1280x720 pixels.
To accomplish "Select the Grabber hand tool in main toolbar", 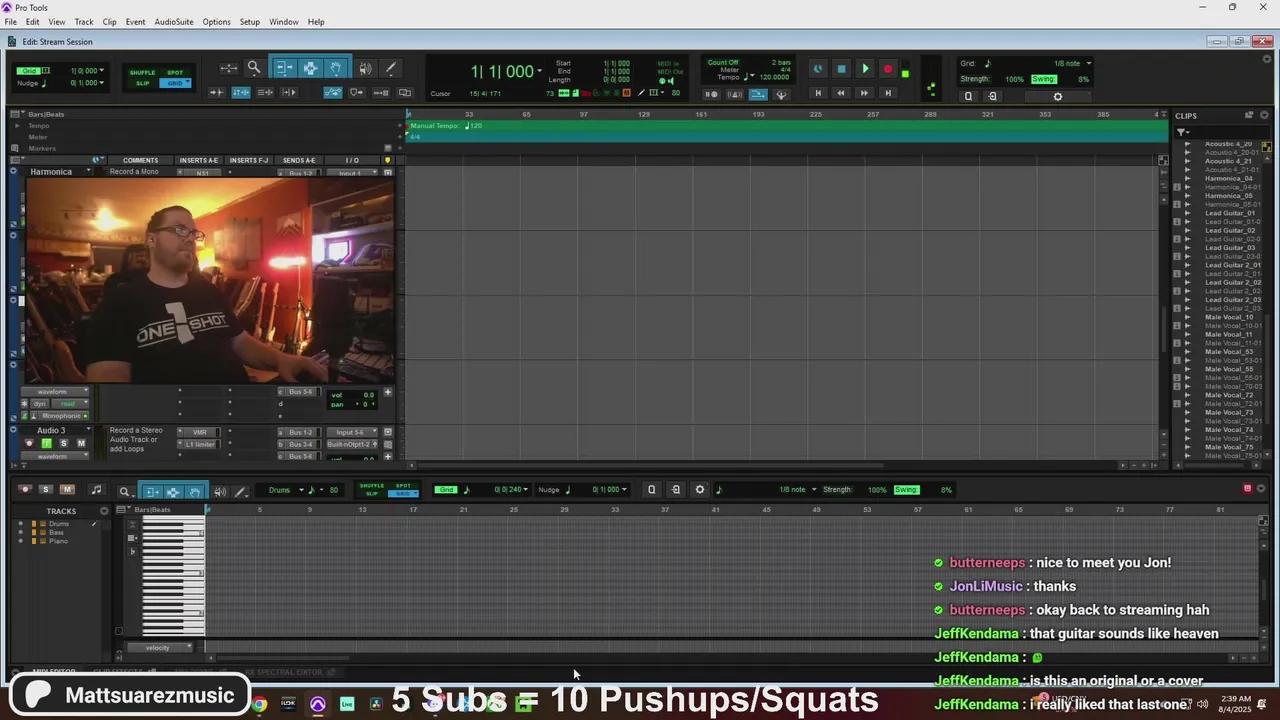I will pos(337,68).
